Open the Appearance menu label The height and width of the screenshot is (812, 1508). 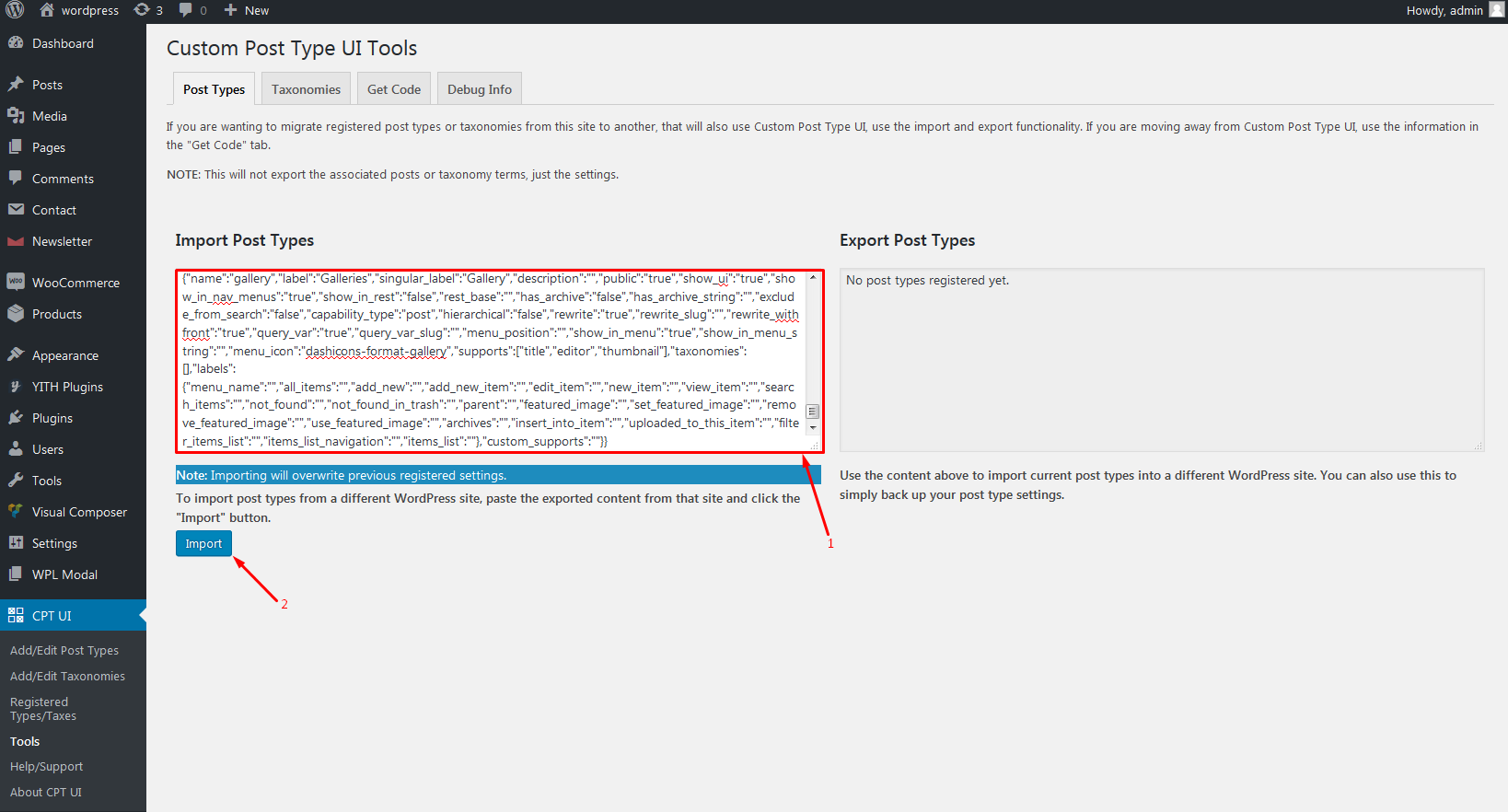pos(65,355)
